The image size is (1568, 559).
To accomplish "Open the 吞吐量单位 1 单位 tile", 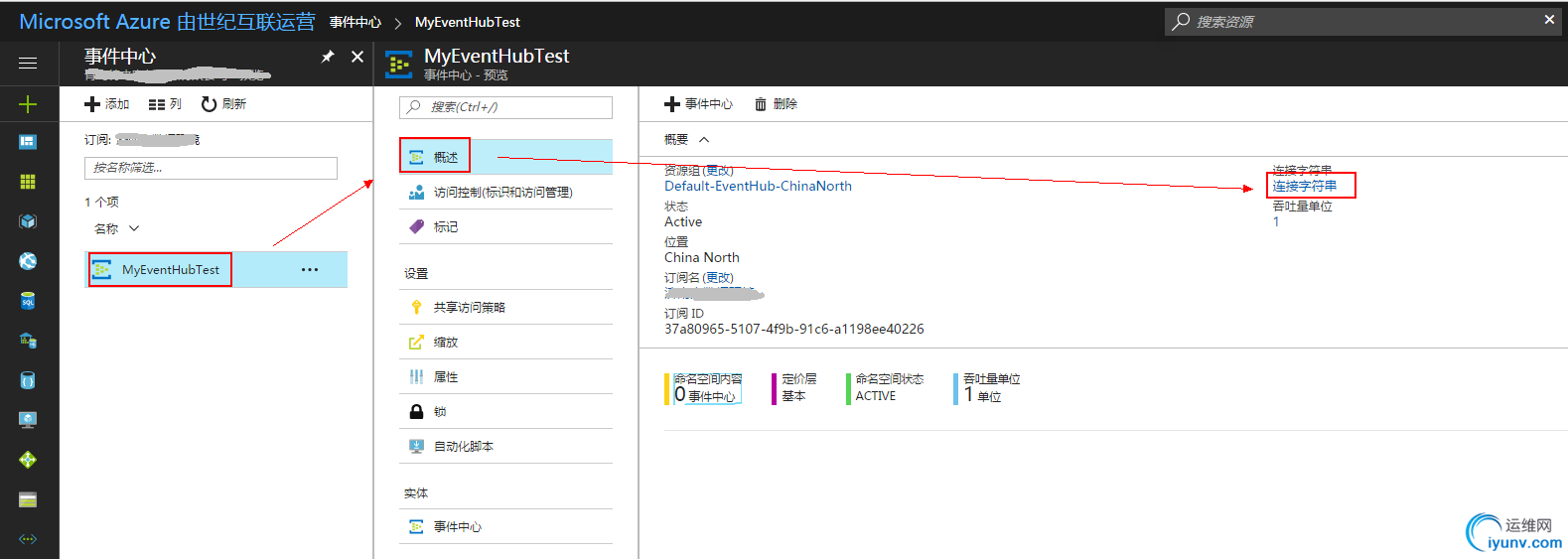I will 987,388.
